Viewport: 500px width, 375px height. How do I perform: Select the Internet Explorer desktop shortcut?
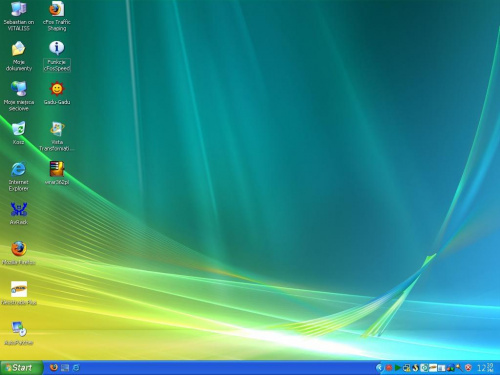click(x=19, y=169)
